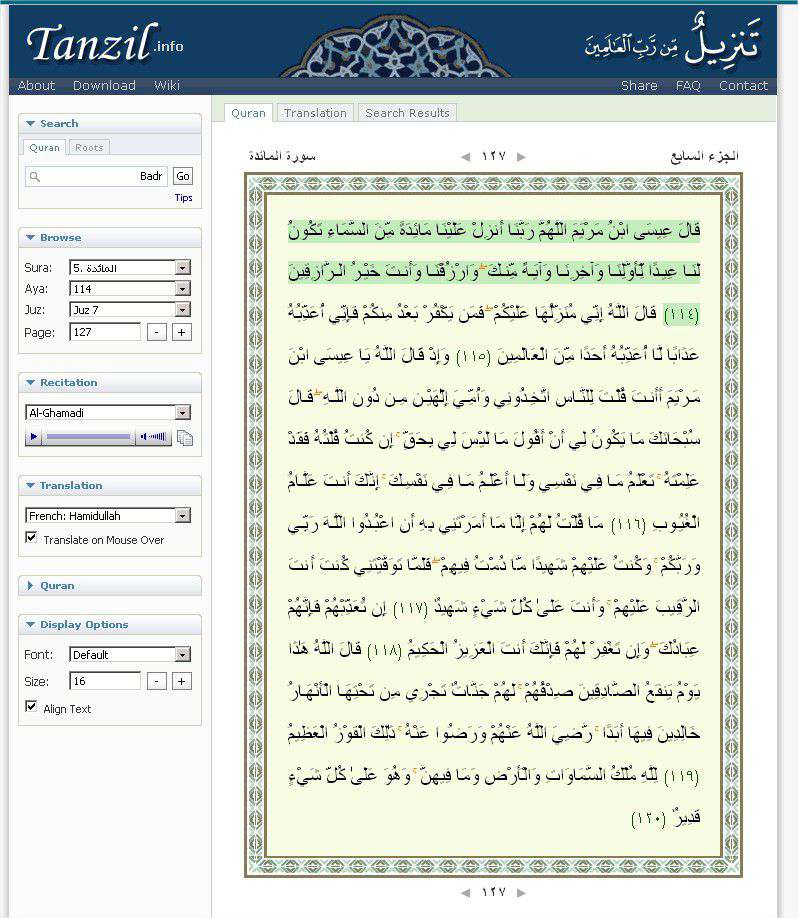Disable Translate on Mouse Over

point(31,539)
